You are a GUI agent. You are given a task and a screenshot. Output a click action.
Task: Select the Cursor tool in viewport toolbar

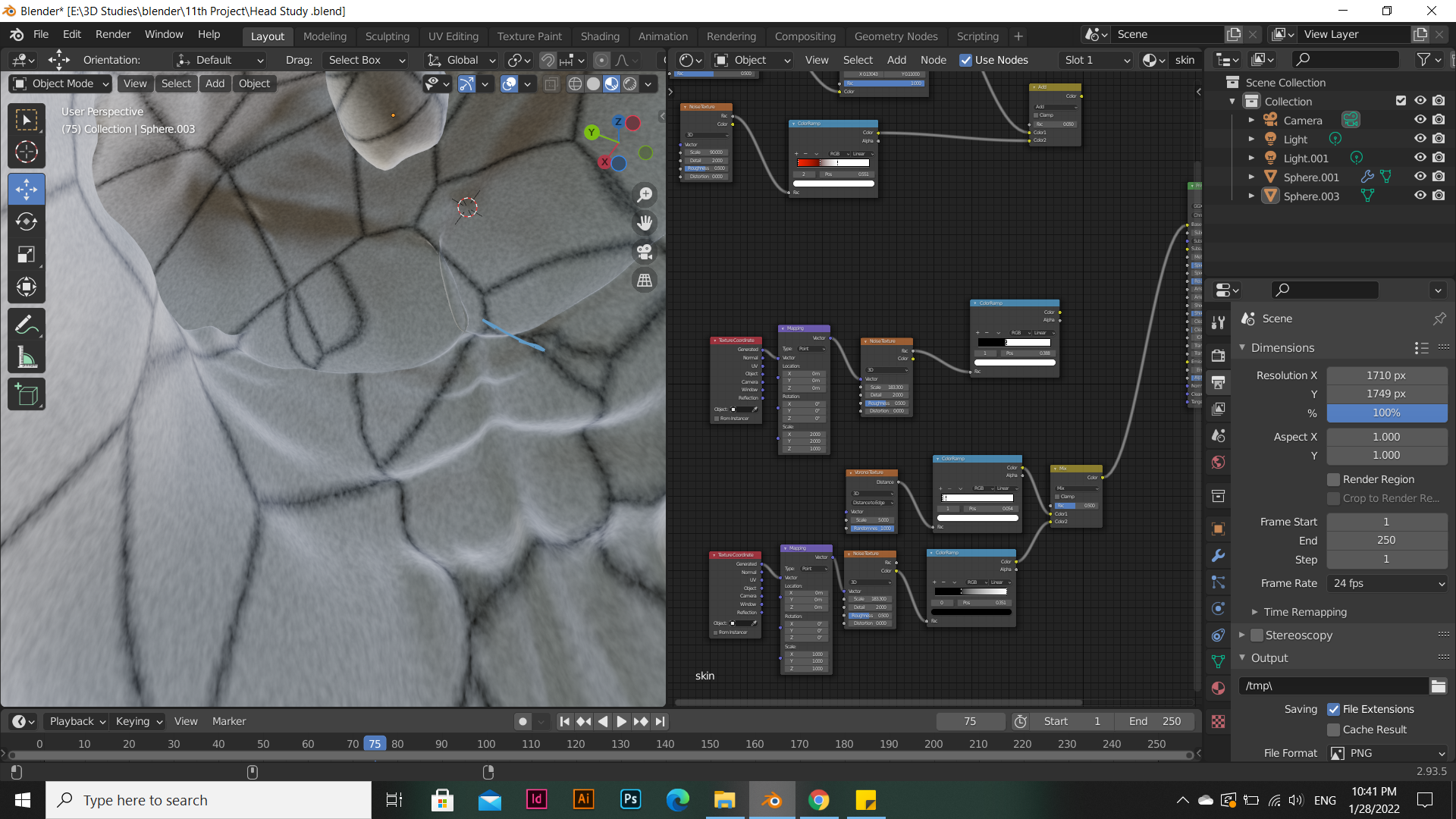(27, 152)
